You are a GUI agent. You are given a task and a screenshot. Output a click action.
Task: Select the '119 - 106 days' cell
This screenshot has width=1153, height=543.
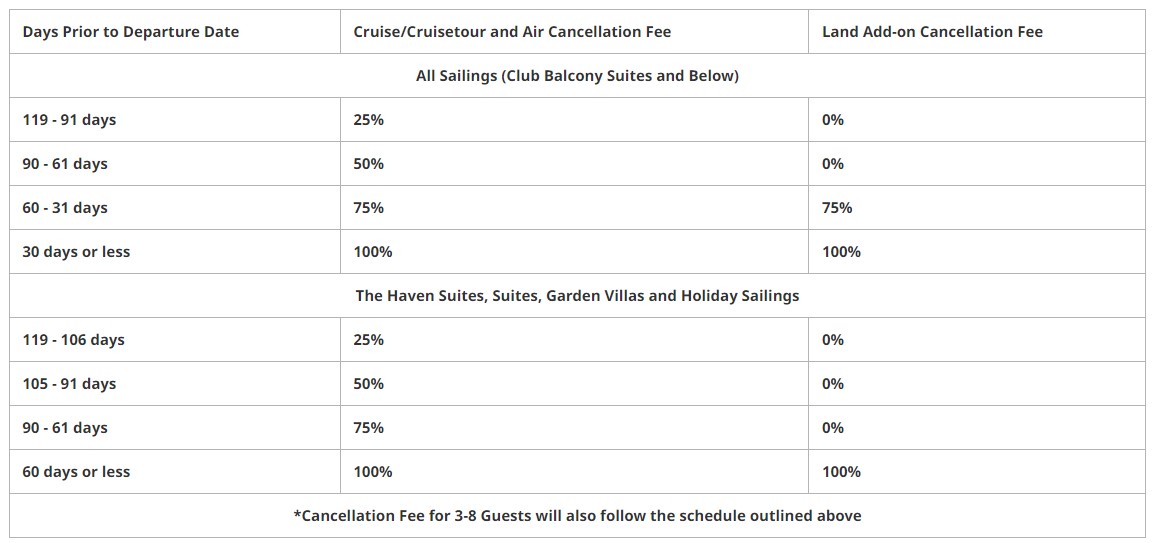[x=74, y=340]
